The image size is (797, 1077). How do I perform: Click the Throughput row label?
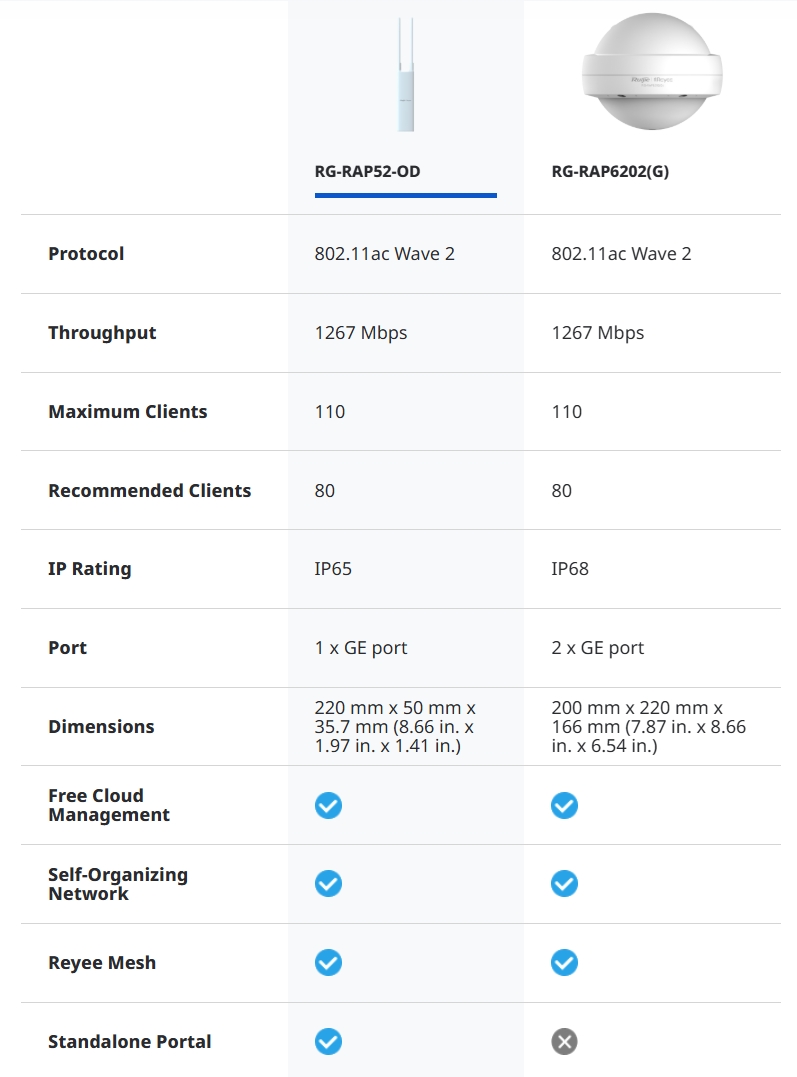click(x=102, y=333)
